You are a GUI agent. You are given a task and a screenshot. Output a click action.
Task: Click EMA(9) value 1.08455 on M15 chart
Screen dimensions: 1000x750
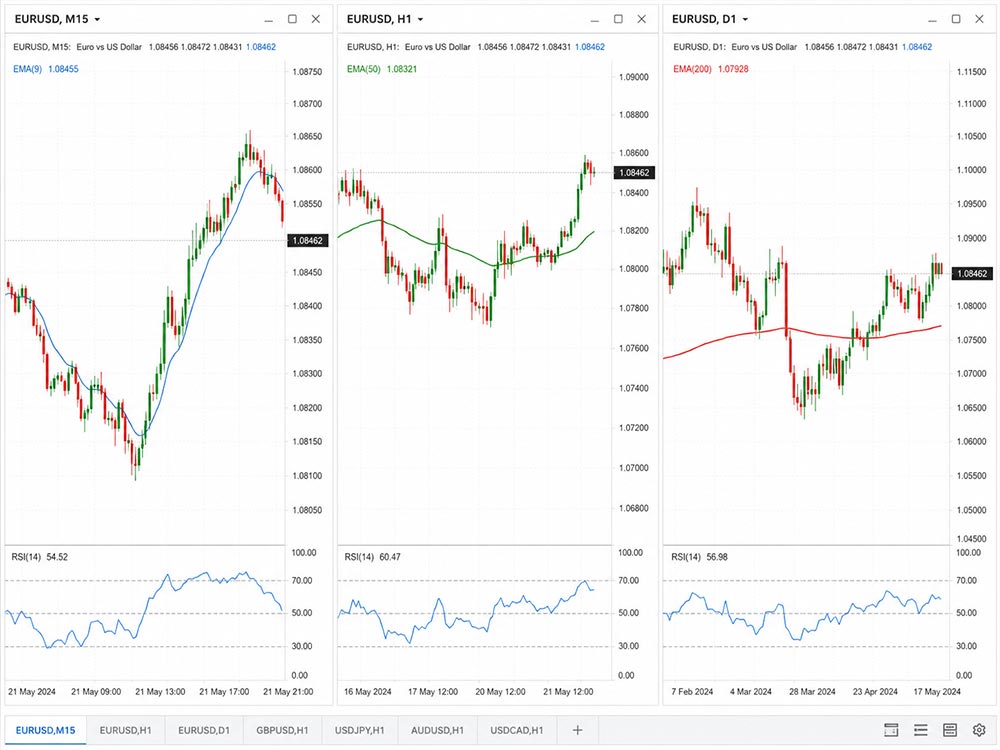pyautogui.click(x=63, y=69)
